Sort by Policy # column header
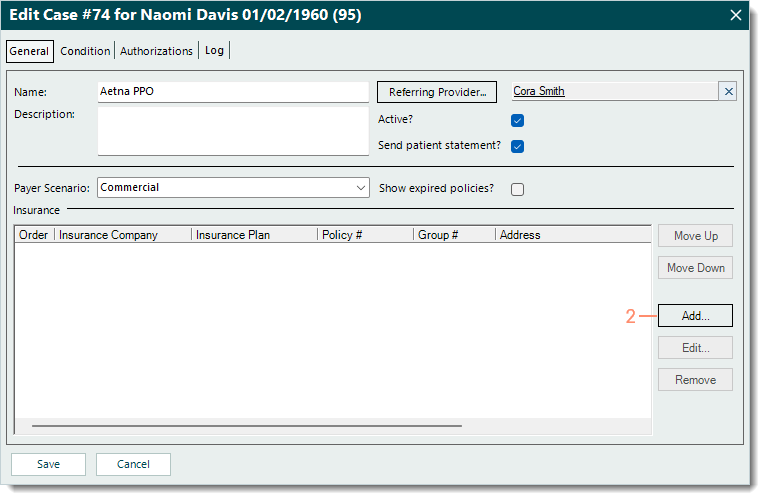Screen dimensions: 765x500 click(x=365, y=235)
